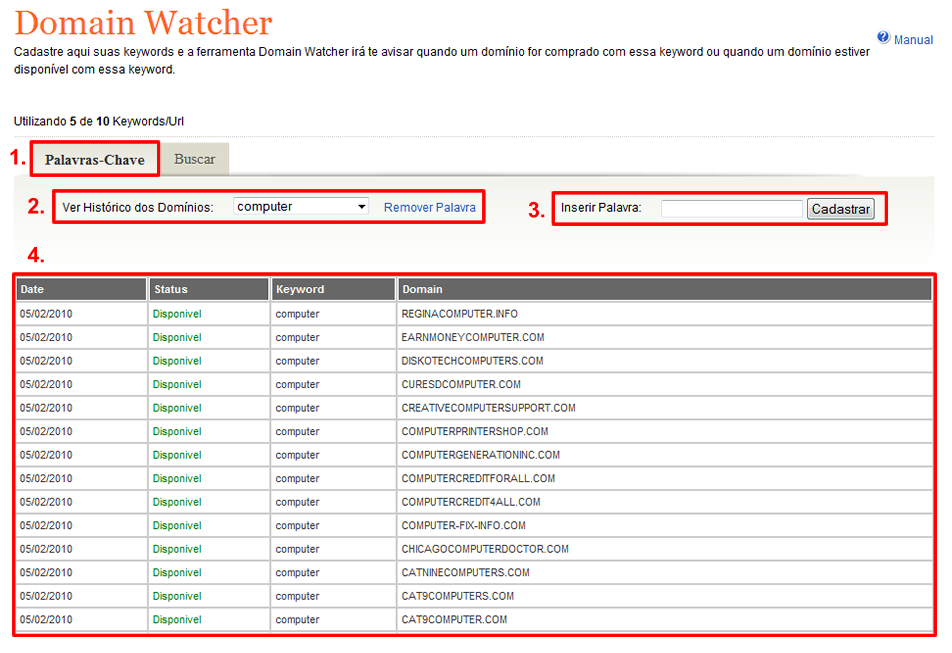
Task: Click the CHICAGOCOMPUTERDOCTOR.COM domain entry
Action: tap(485, 549)
